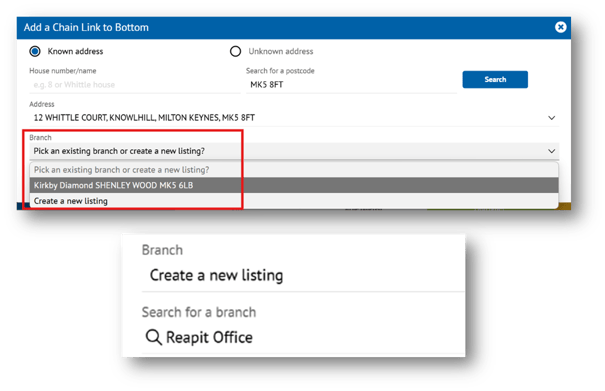This screenshot has width=605, height=391.
Task: Open the Branch dropdown box
Action: (294, 151)
